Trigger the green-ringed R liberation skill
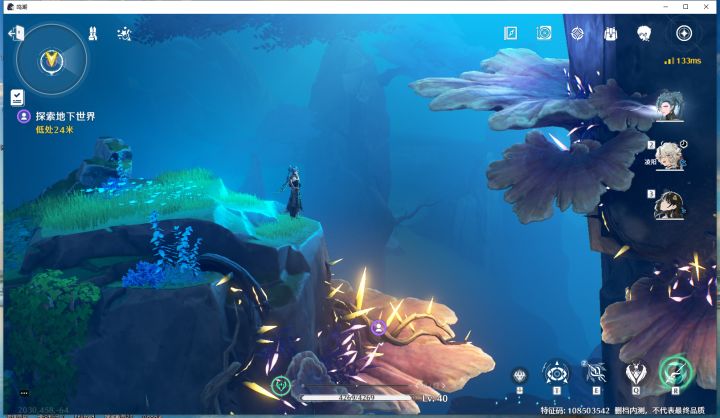The height and width of the screenshot is (418, 720). (x=675, y=373)
